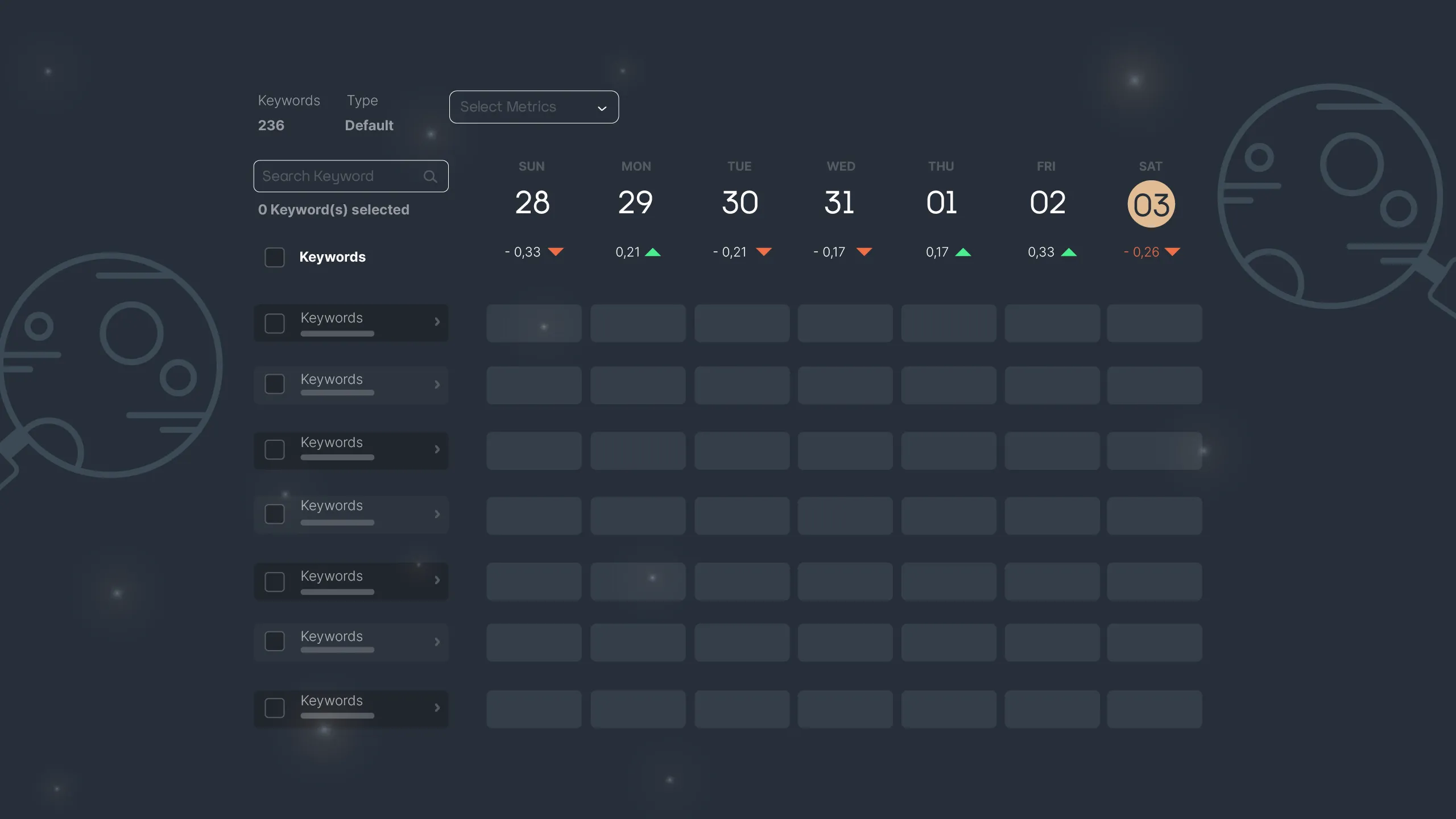Click the 'Keywords' label above 236
The image size is (1456, 819).
289,101
